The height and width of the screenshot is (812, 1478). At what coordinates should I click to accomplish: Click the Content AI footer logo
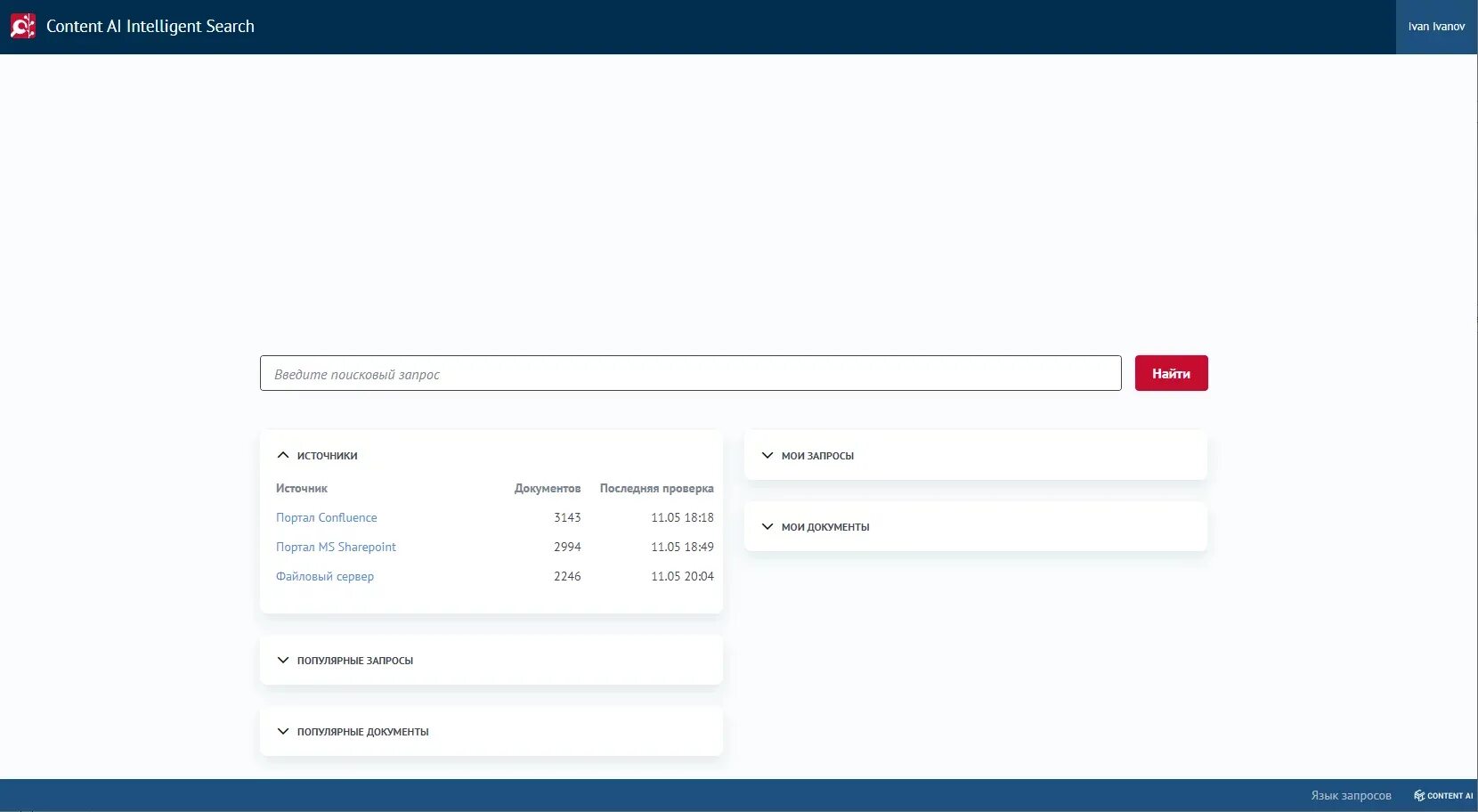click(1443, 795)
